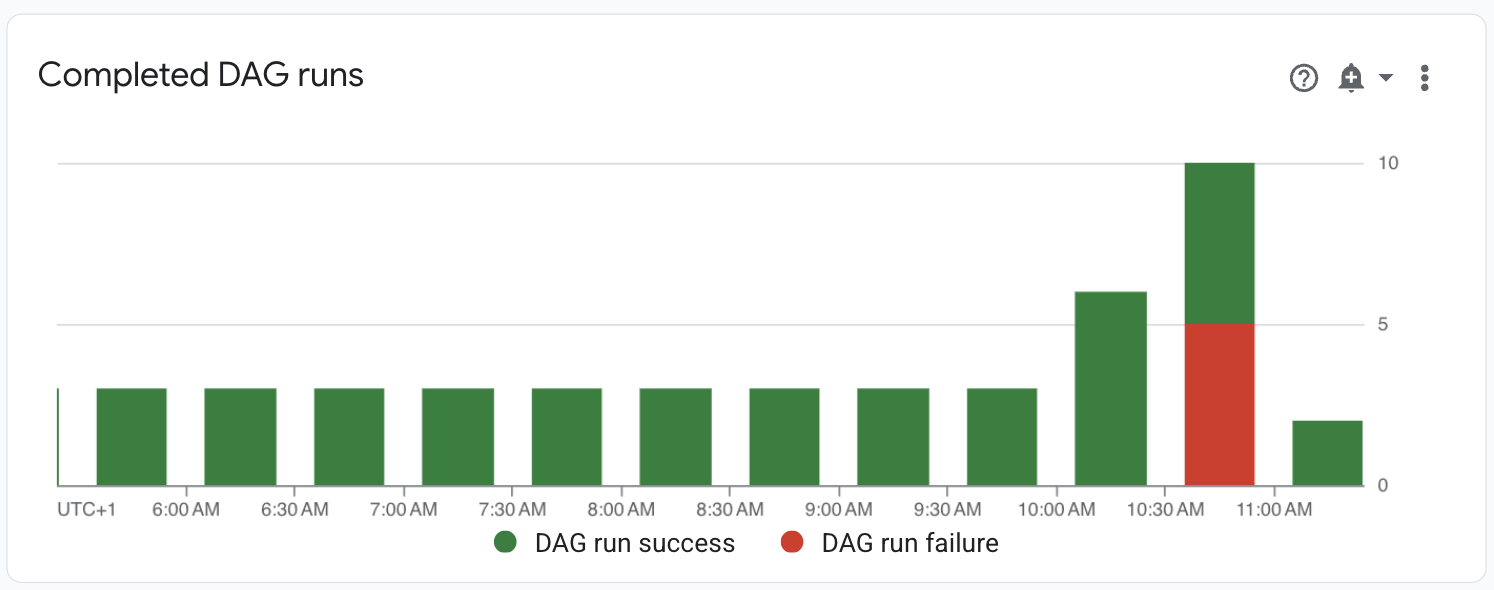Open the help icon for the chart
Viewport: 1494px width, 590px height.
click(x=1304, y=78)
